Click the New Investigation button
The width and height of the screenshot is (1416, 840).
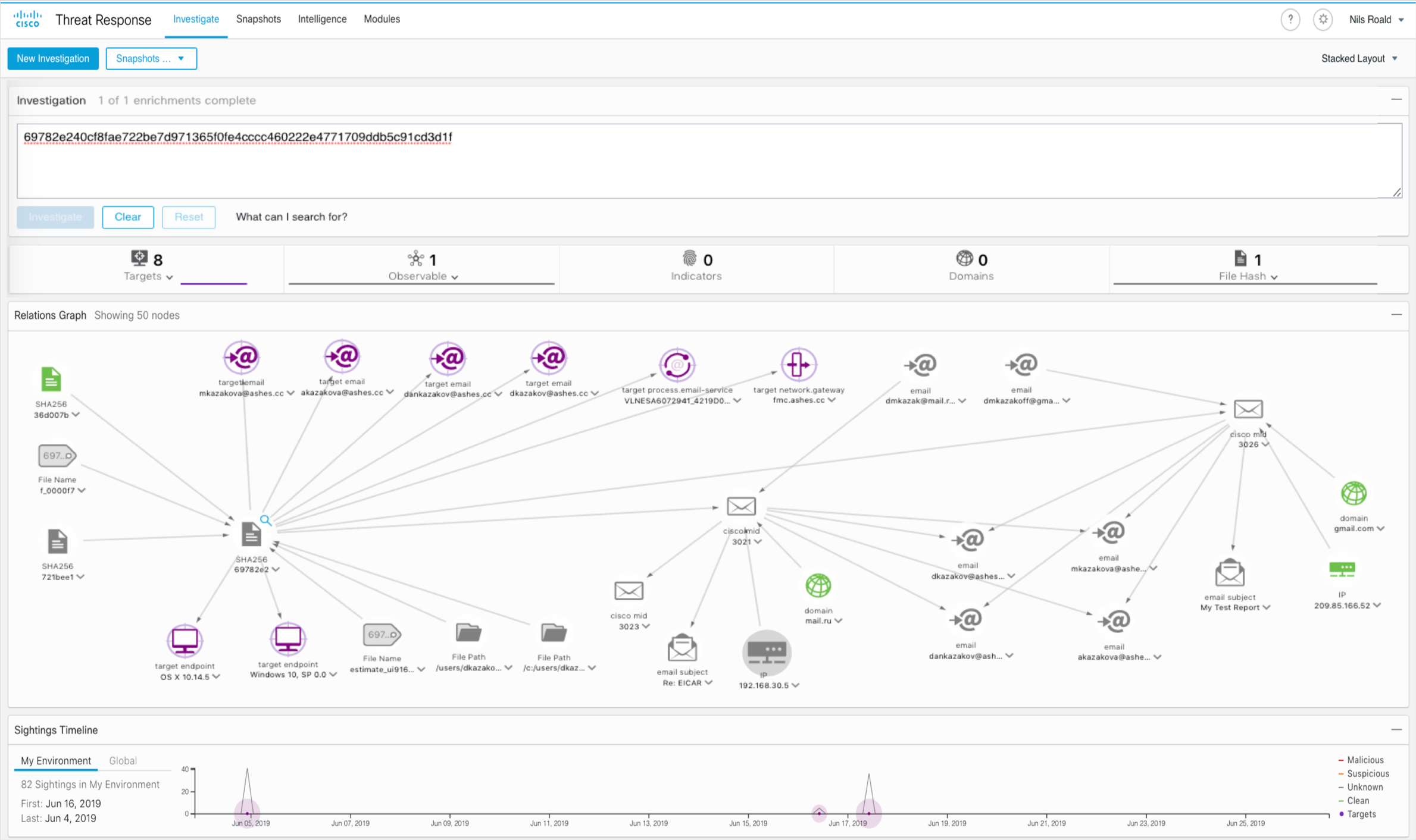[x=53, y=58]
